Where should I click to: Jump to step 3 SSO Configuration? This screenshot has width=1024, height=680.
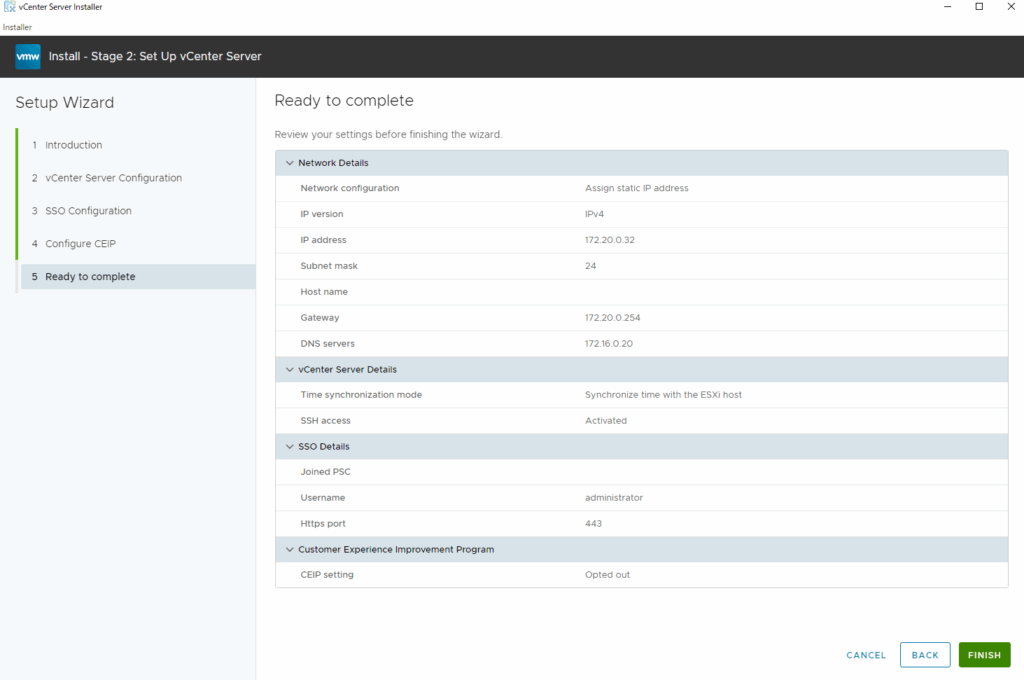coord(88,211)
